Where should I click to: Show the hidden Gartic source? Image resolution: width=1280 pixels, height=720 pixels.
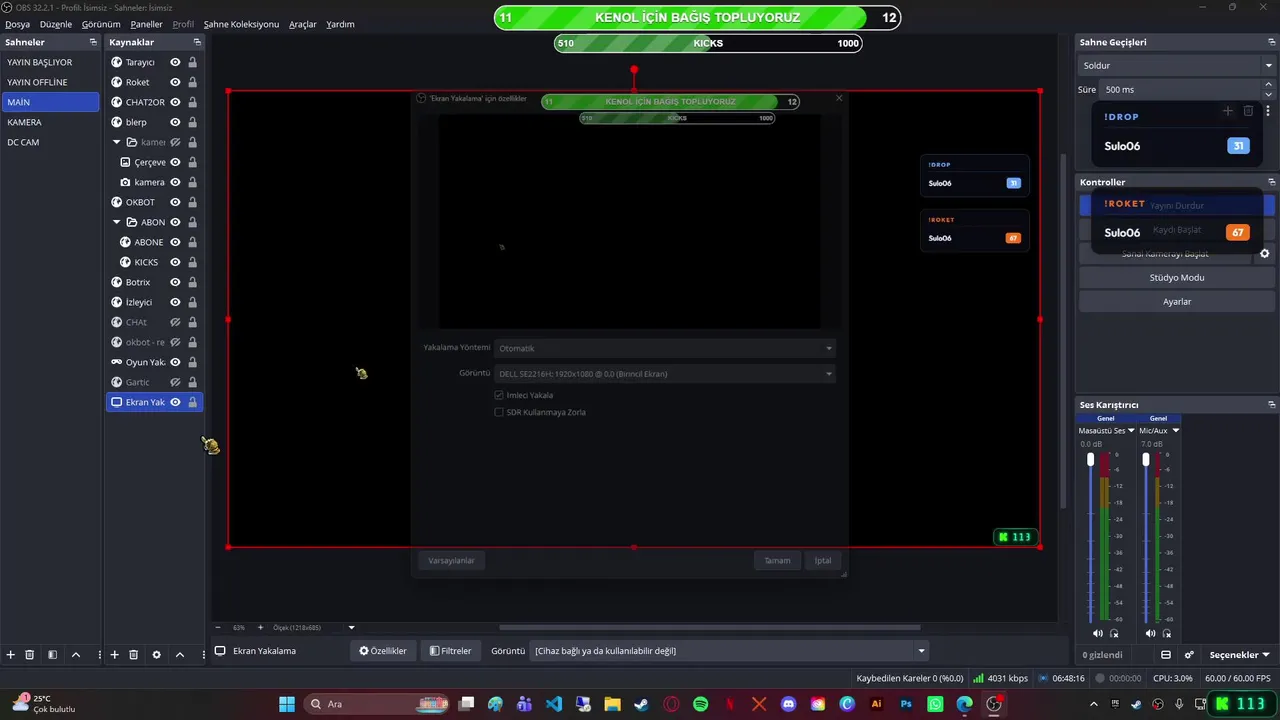click(175, 382)
